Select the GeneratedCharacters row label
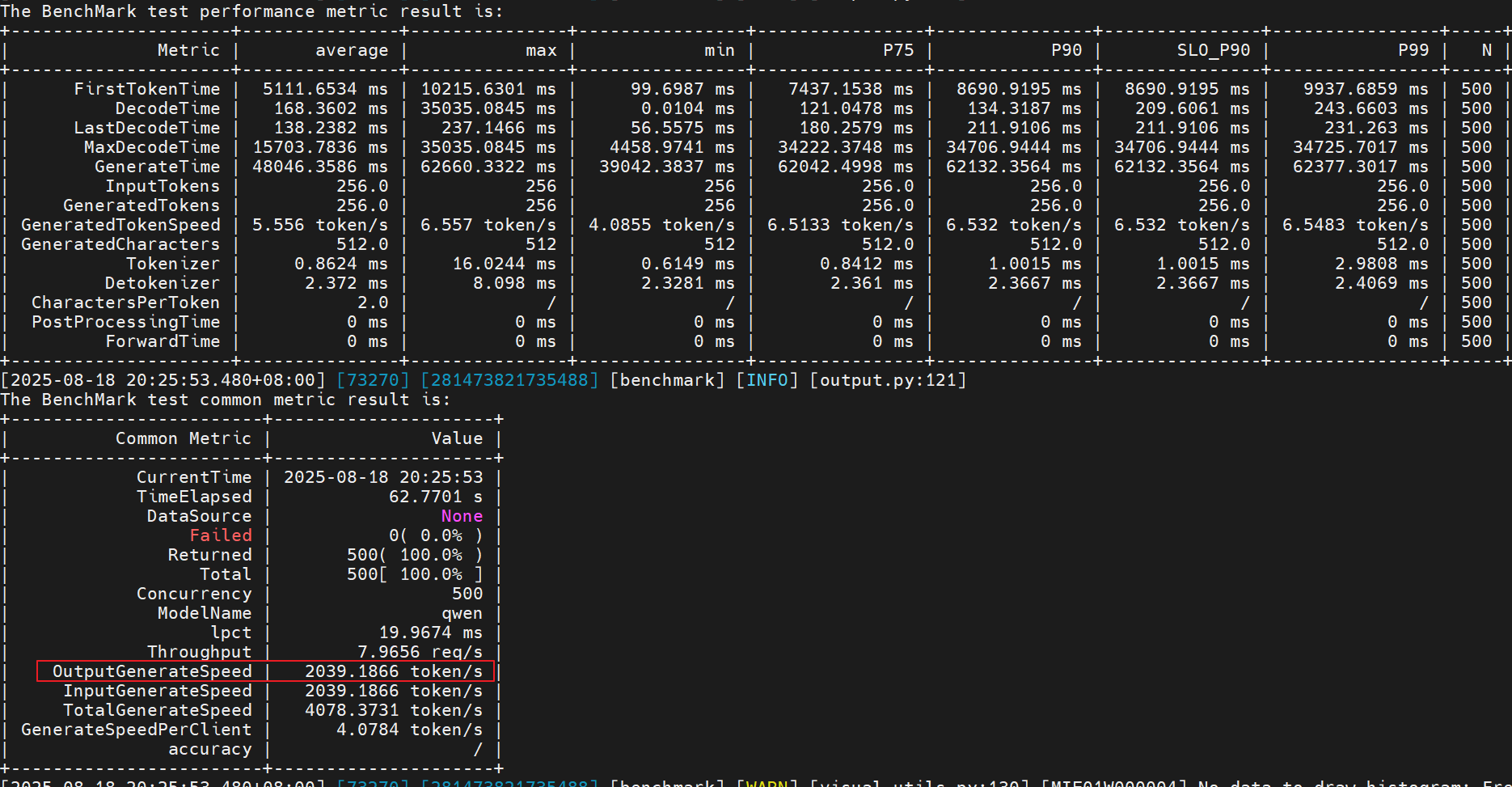 120,244
